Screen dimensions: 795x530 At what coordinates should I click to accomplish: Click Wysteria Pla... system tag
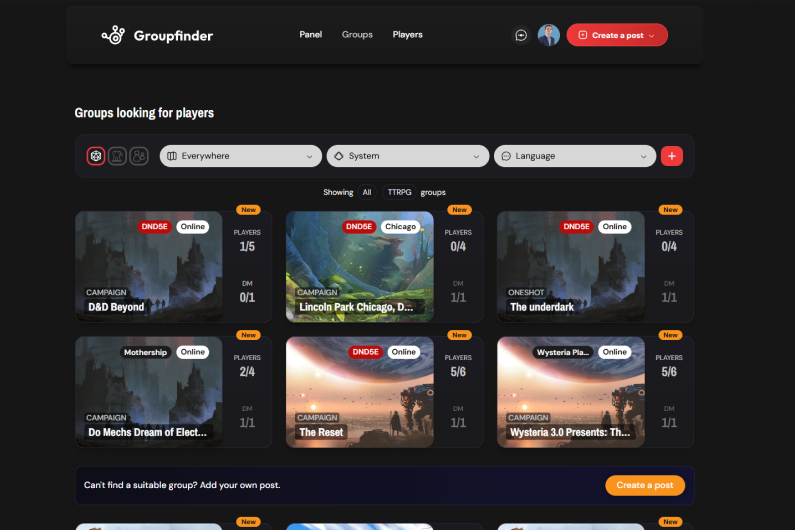click(x=563, y=352)
